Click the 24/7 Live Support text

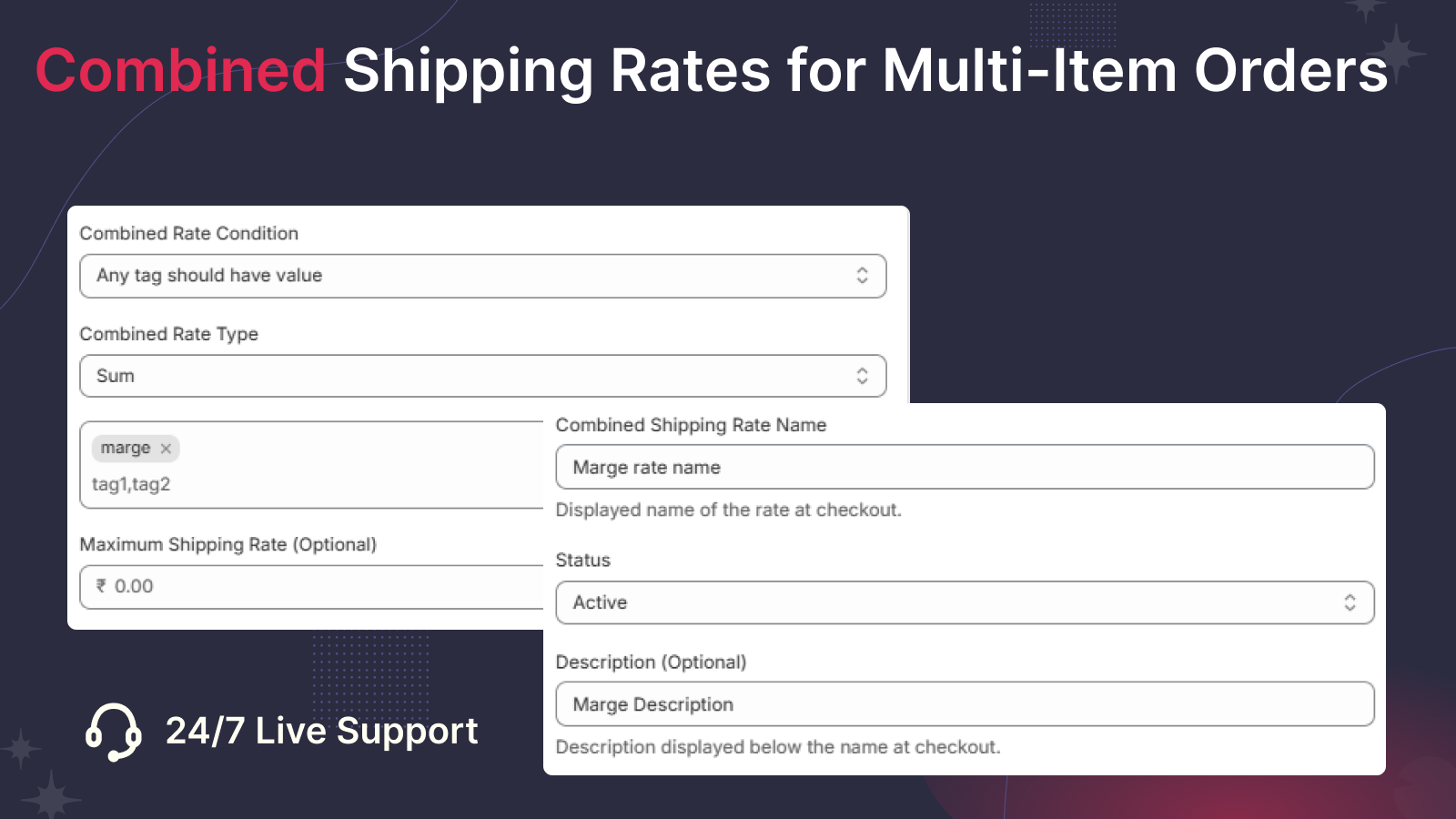tap(321, 732)
